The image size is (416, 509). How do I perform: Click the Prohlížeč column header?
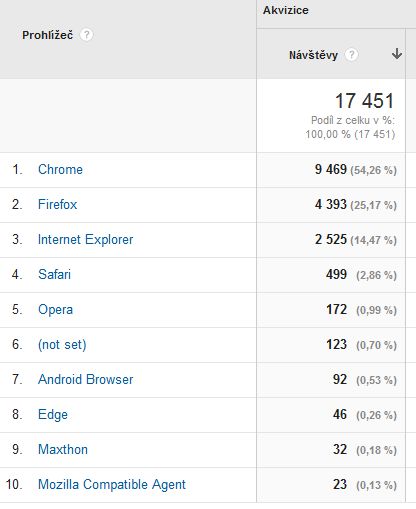(48, 35)
